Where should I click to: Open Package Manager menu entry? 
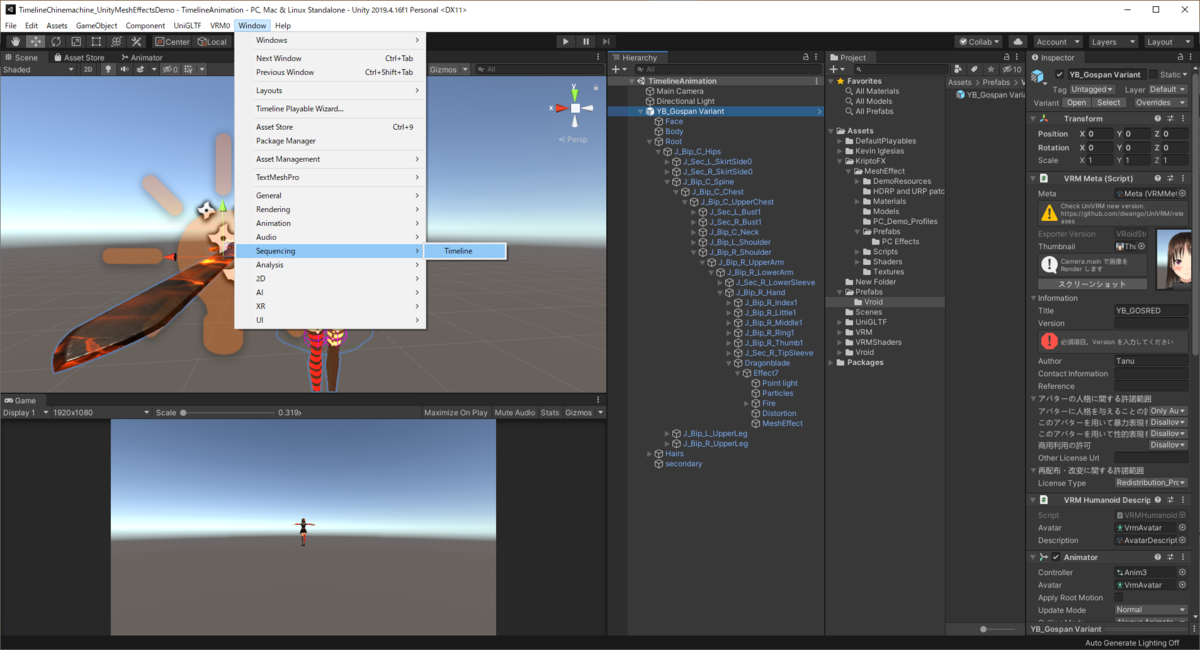(x=286, y=141)
